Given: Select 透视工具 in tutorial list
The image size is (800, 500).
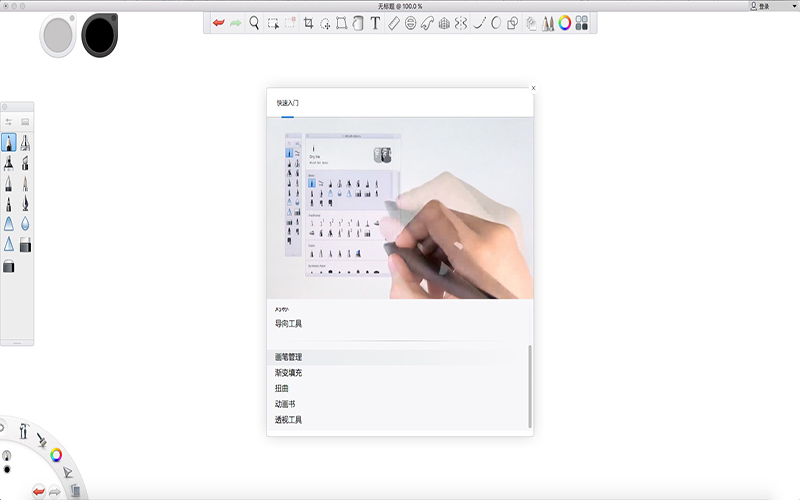Looking at the screenshot, I should [288, 420].
